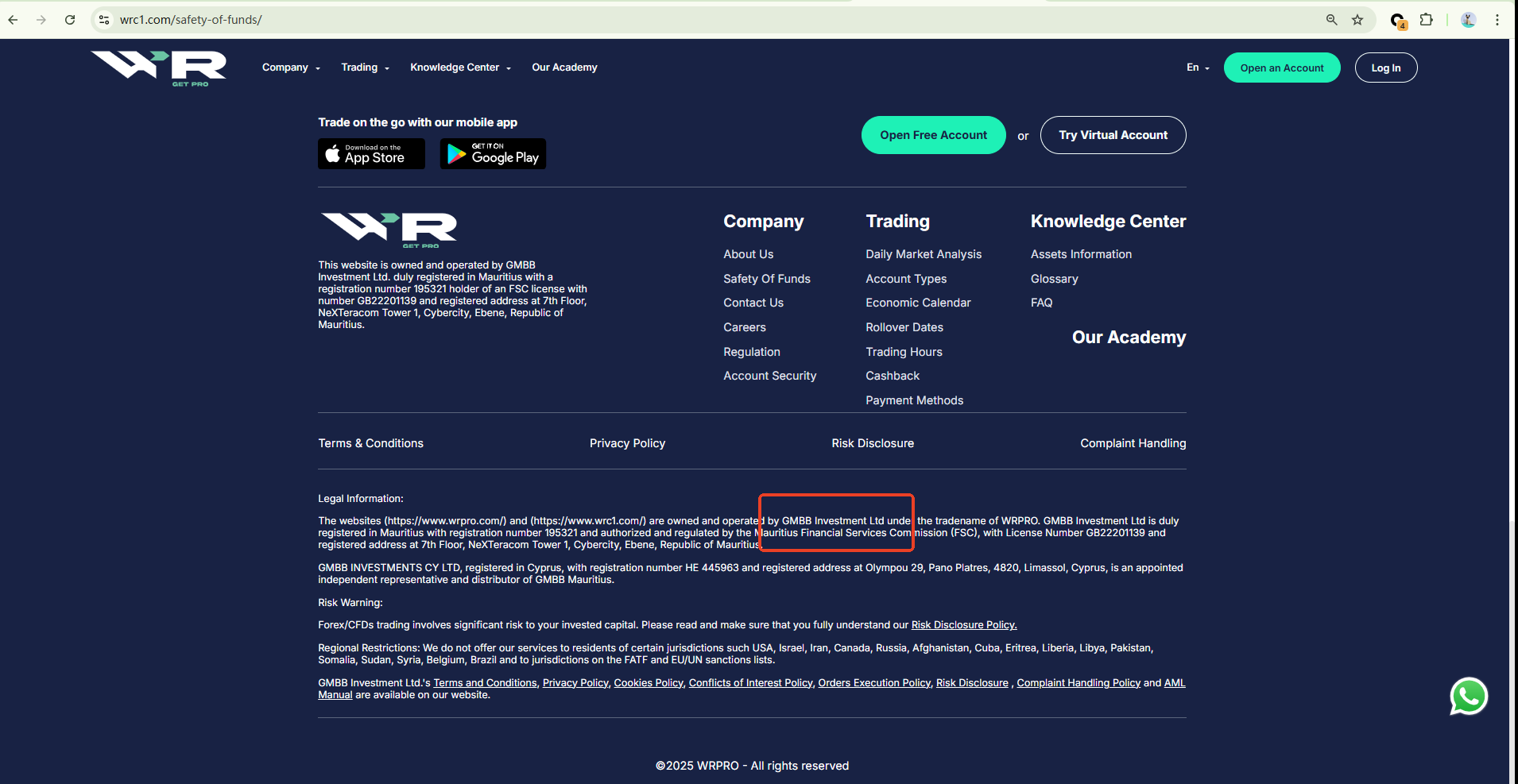Viewport: 1518px width, 784px height.
Task: Open the browser extensions puzzle icon
Action: pos(1427,20)
